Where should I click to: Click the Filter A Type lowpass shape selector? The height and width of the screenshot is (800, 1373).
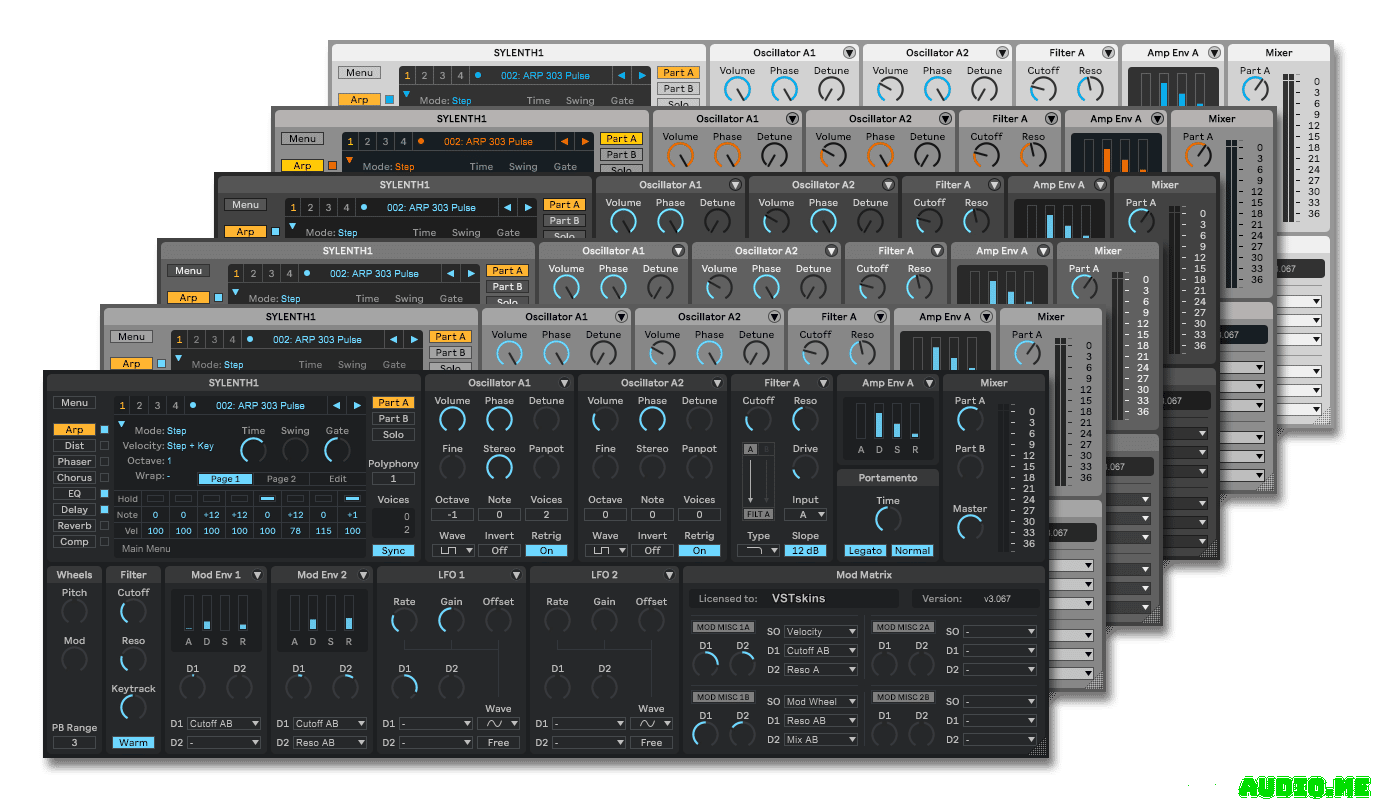tap(759, 551)
